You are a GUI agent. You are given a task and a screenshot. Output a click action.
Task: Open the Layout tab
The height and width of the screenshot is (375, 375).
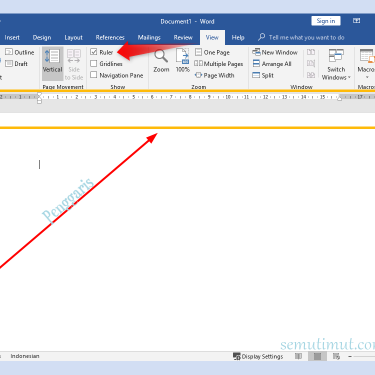click(x=73, y=38)
